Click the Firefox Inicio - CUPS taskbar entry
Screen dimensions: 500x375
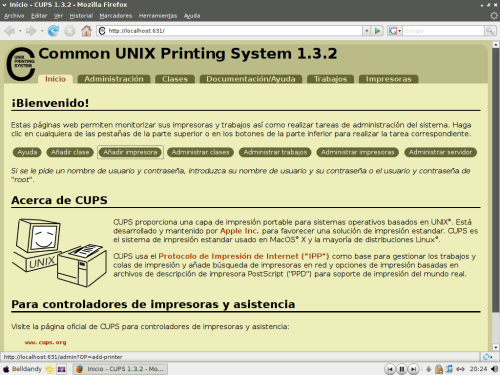click(120, 369)
